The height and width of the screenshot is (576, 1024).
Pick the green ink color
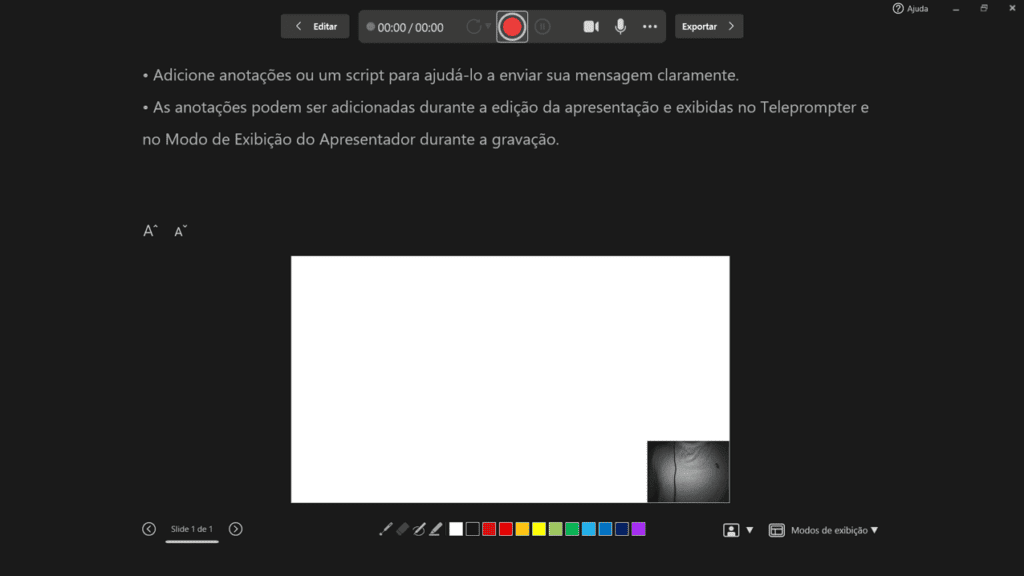click(x=572, y=529)
